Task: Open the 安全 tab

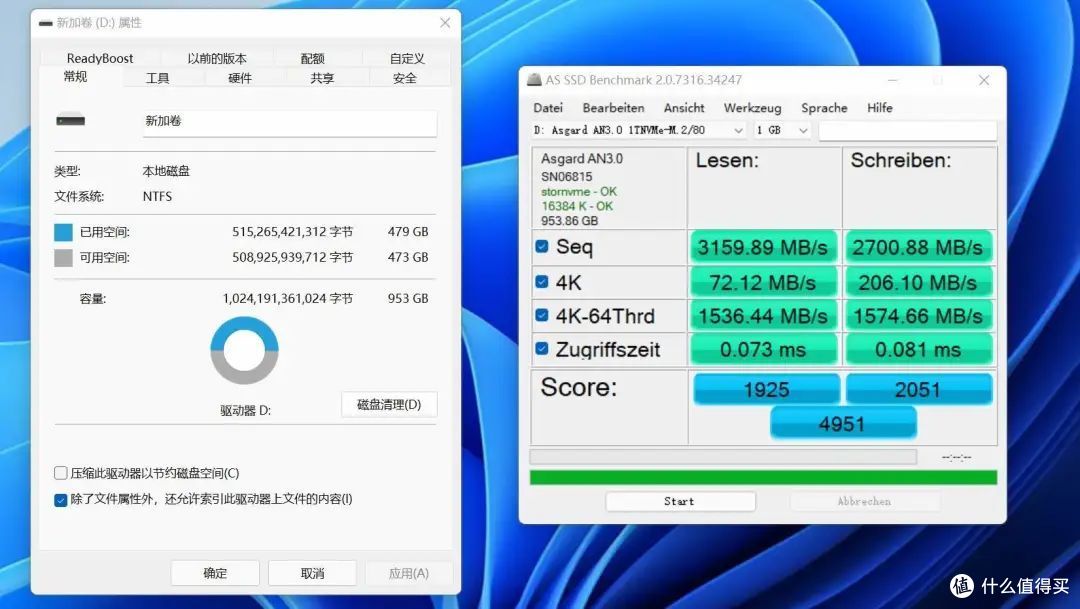Action: (x=405, y=78)
